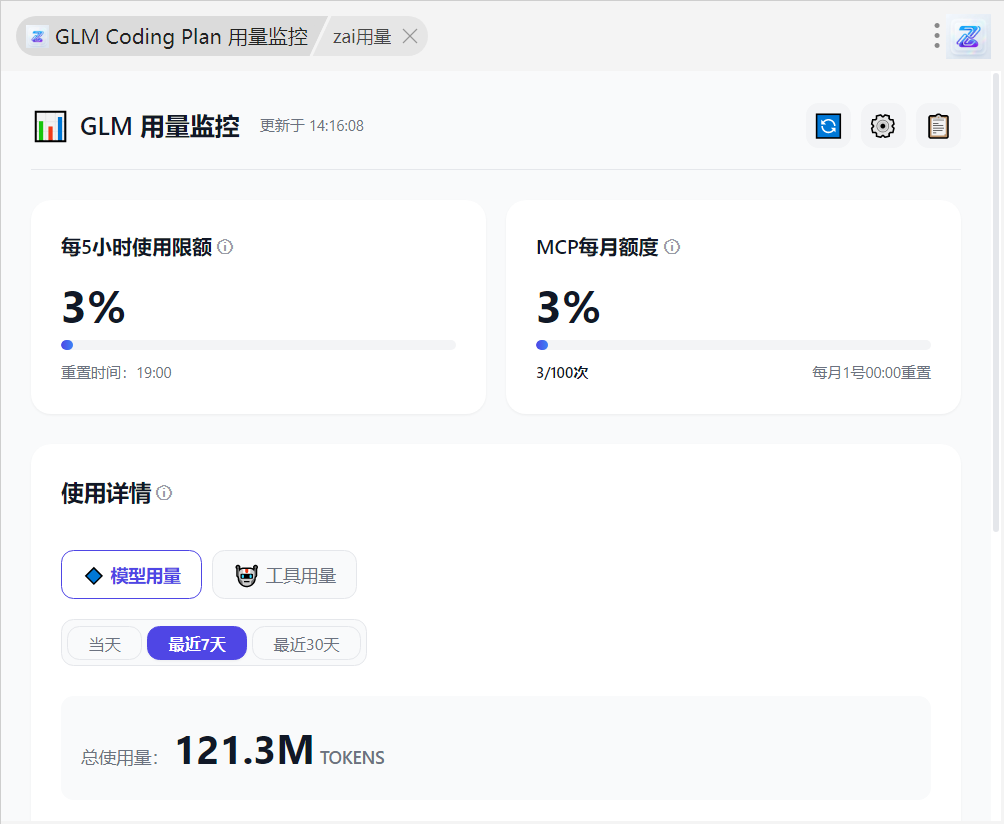Click the MCP每月额度 progress bar
Image resolution: width=1004 pixels, height=824 pixels.
click(x=733, y=345)
